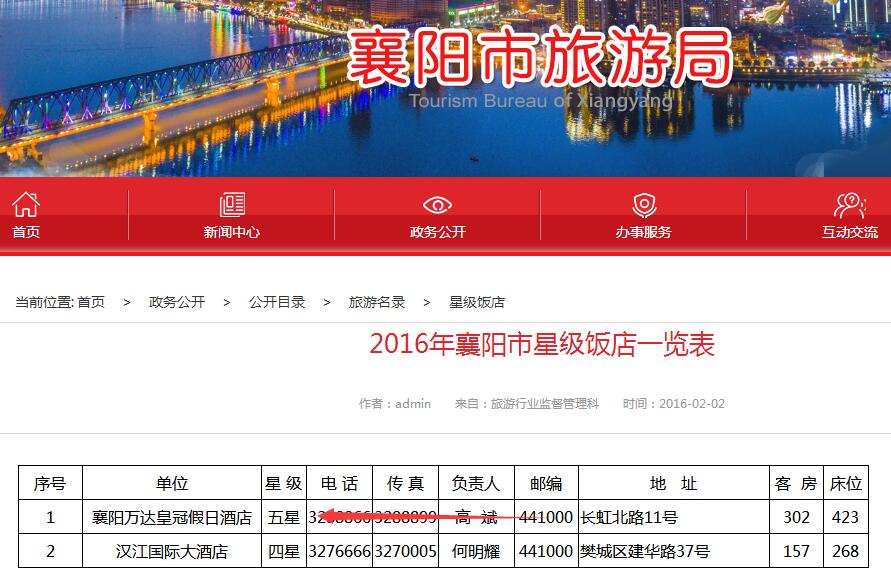Click the 序号 column header
Viewport: 891px width, 568px height.
(50, 483)
